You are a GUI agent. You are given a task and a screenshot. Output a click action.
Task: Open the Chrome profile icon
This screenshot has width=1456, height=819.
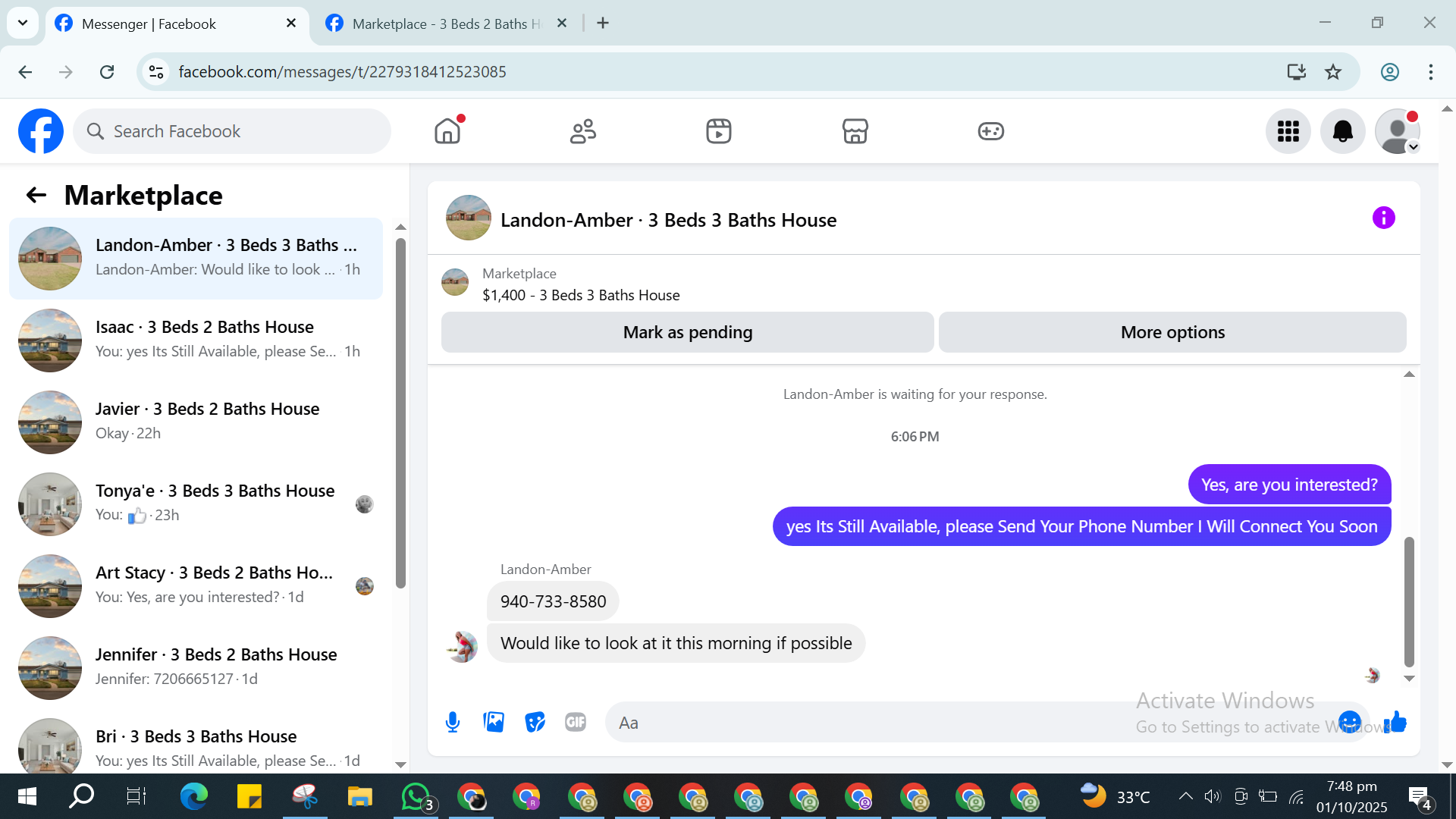(x=1390, y=72)
